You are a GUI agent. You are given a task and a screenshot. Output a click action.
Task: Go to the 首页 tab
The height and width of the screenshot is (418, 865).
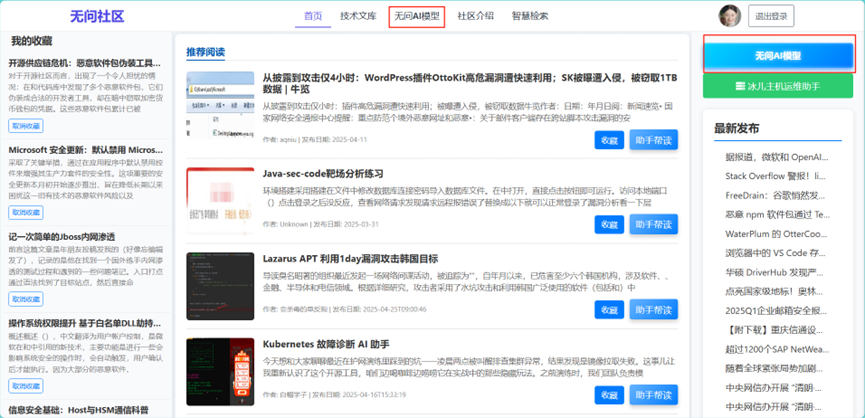coord(313,16)
